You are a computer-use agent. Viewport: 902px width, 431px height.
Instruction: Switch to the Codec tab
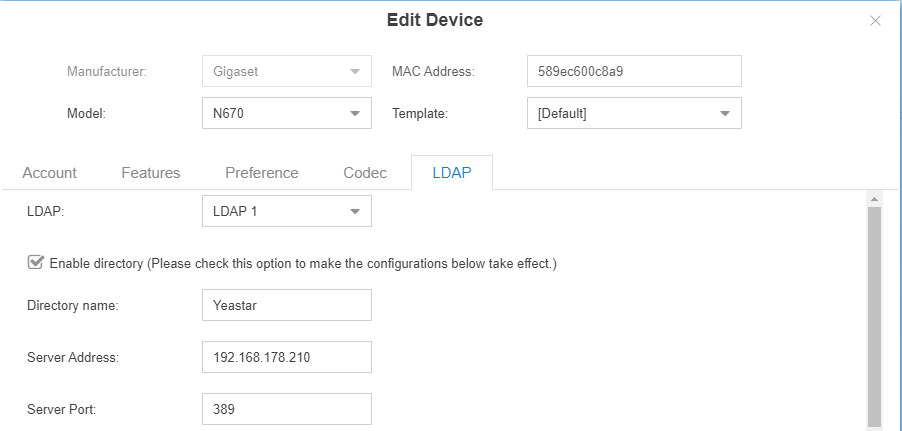point(365,173)
